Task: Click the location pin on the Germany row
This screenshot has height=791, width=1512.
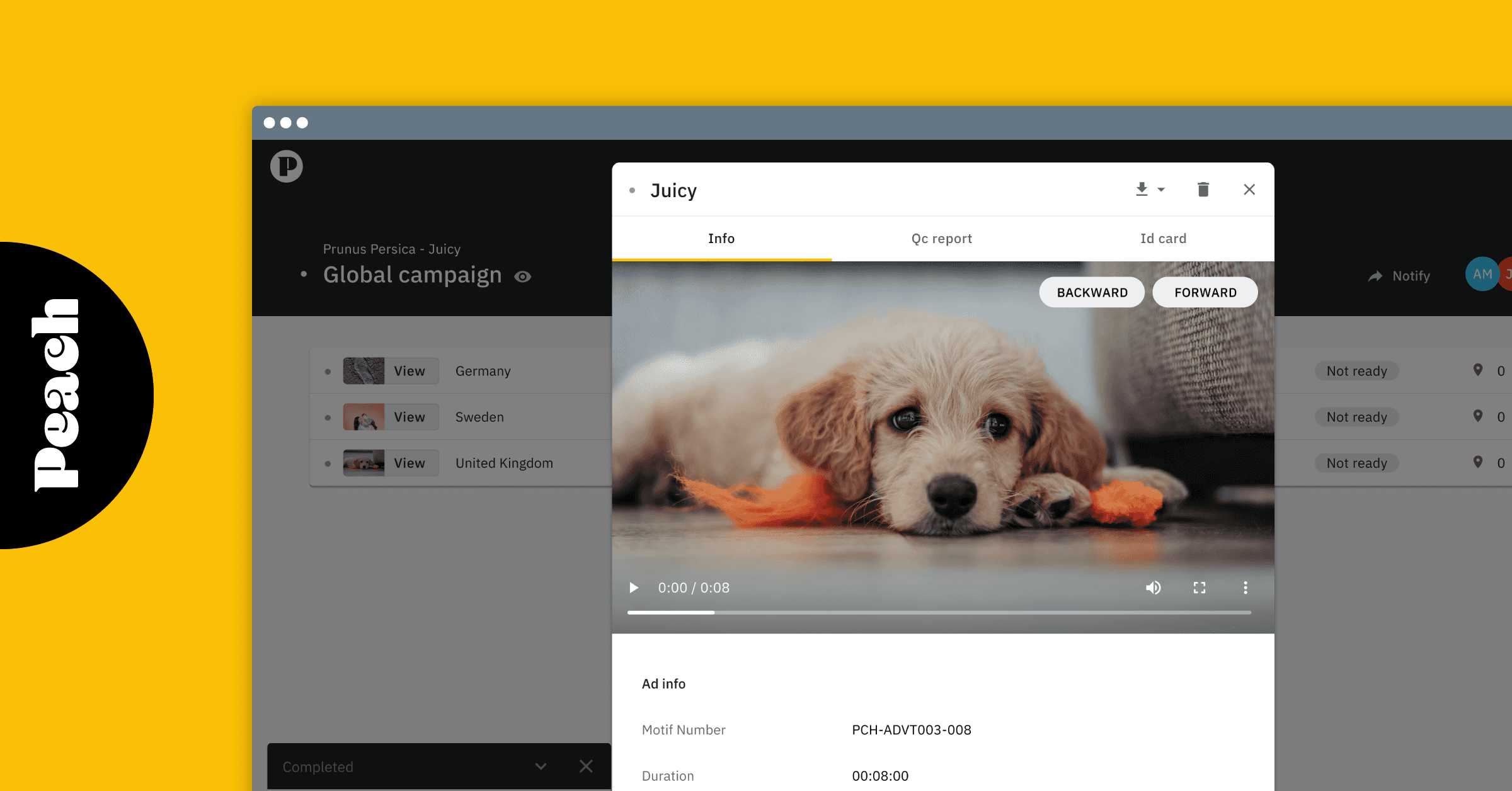Action: pos(1478,370)
